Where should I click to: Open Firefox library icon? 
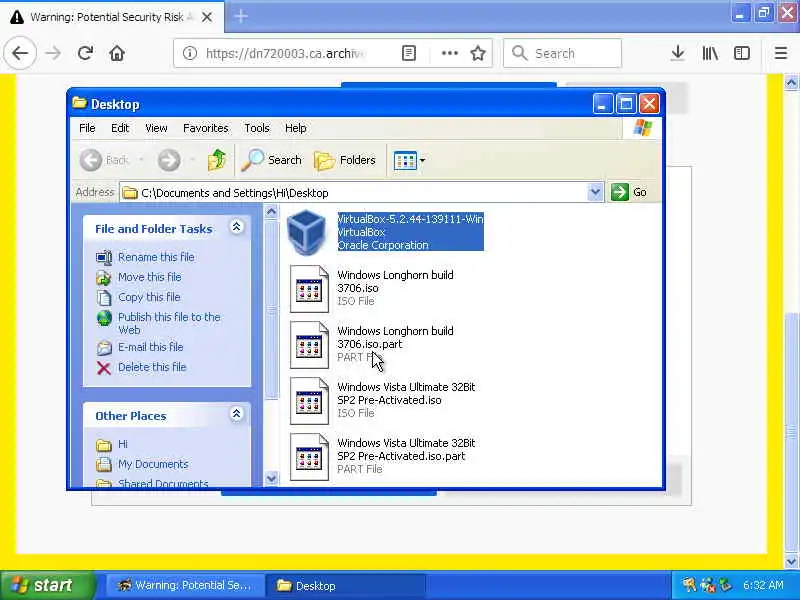710,53
